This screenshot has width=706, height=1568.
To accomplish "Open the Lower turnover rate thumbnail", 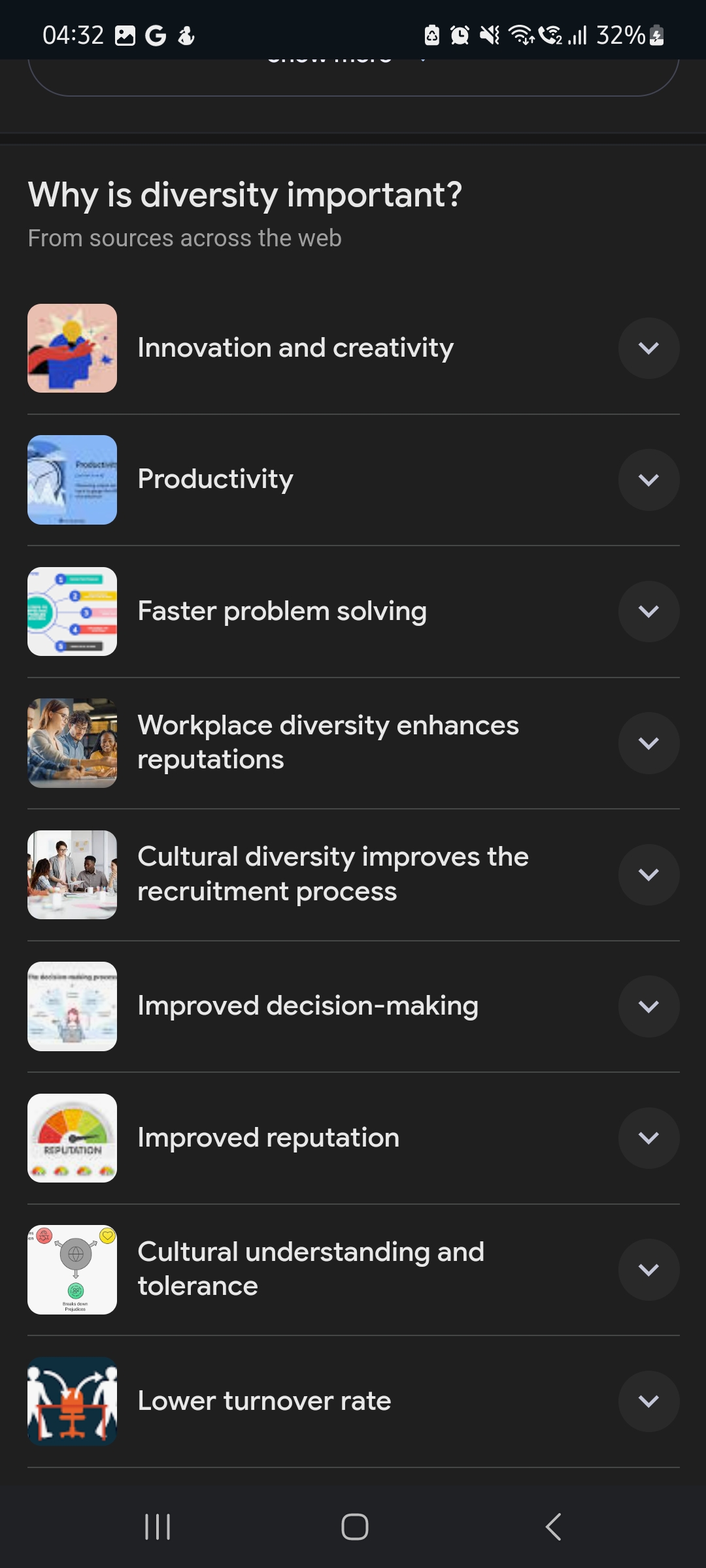I will point(72,1401).
